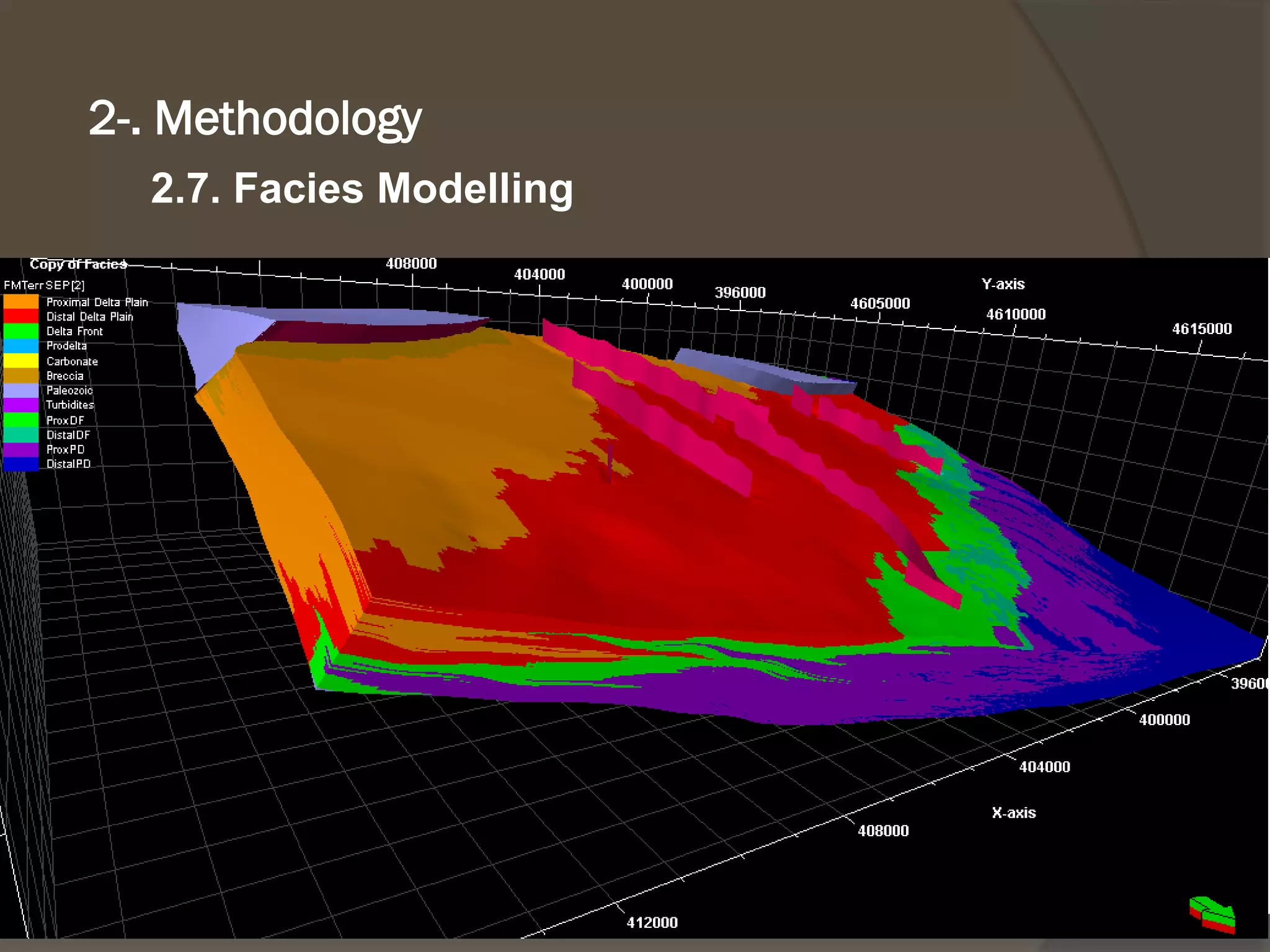Click the Distal Delta Plain red swatch
The width and height of the screenshot is (1270, 952).
coord(21,317)
